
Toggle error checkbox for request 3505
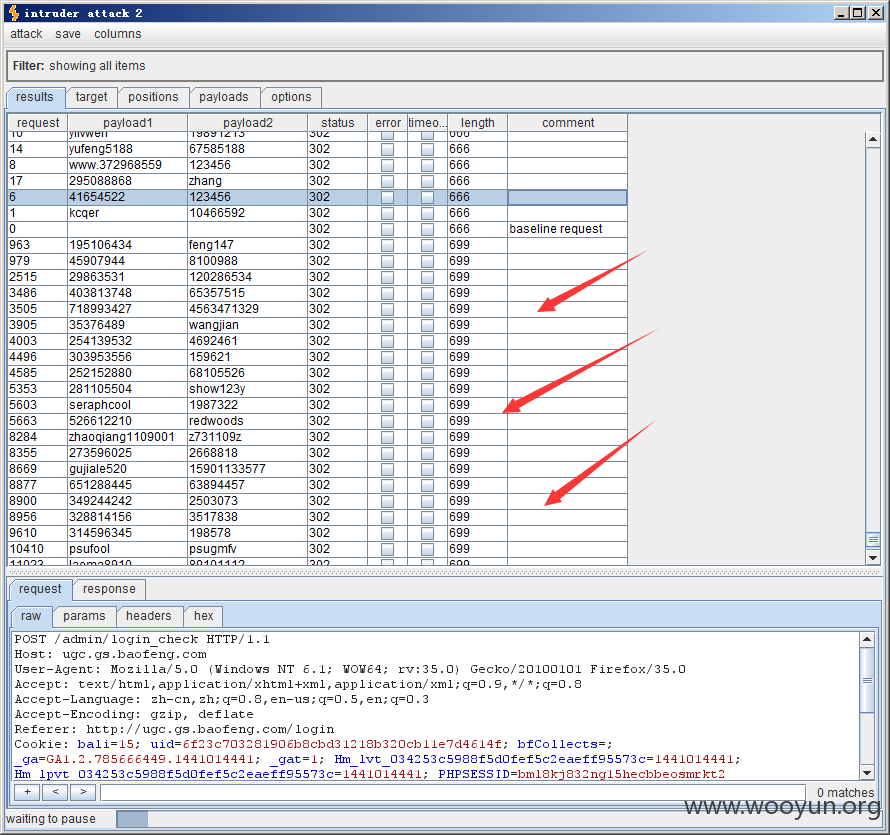point(388,309)
